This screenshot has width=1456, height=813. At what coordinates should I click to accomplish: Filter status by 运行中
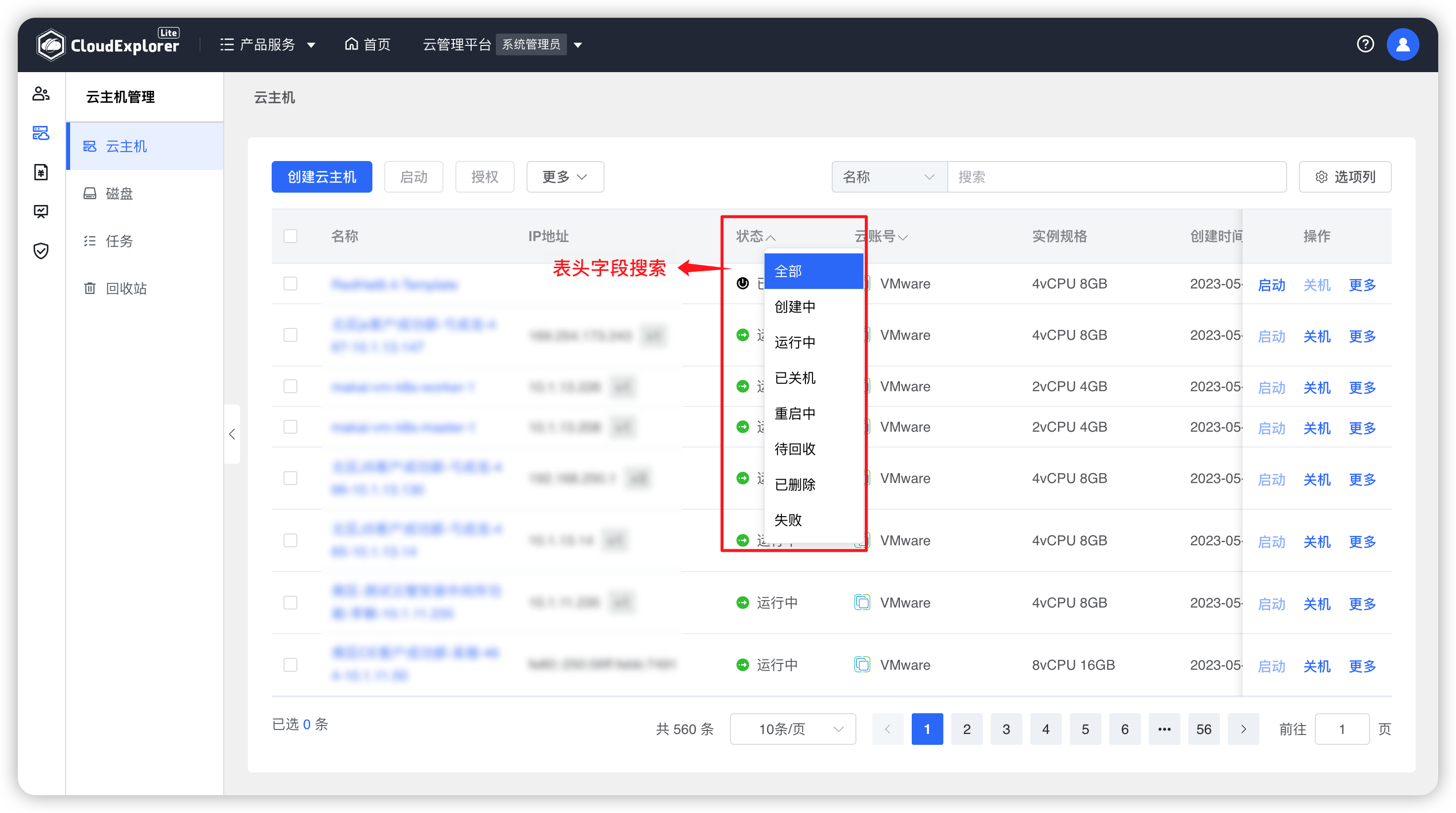click(x=813, y=342)
